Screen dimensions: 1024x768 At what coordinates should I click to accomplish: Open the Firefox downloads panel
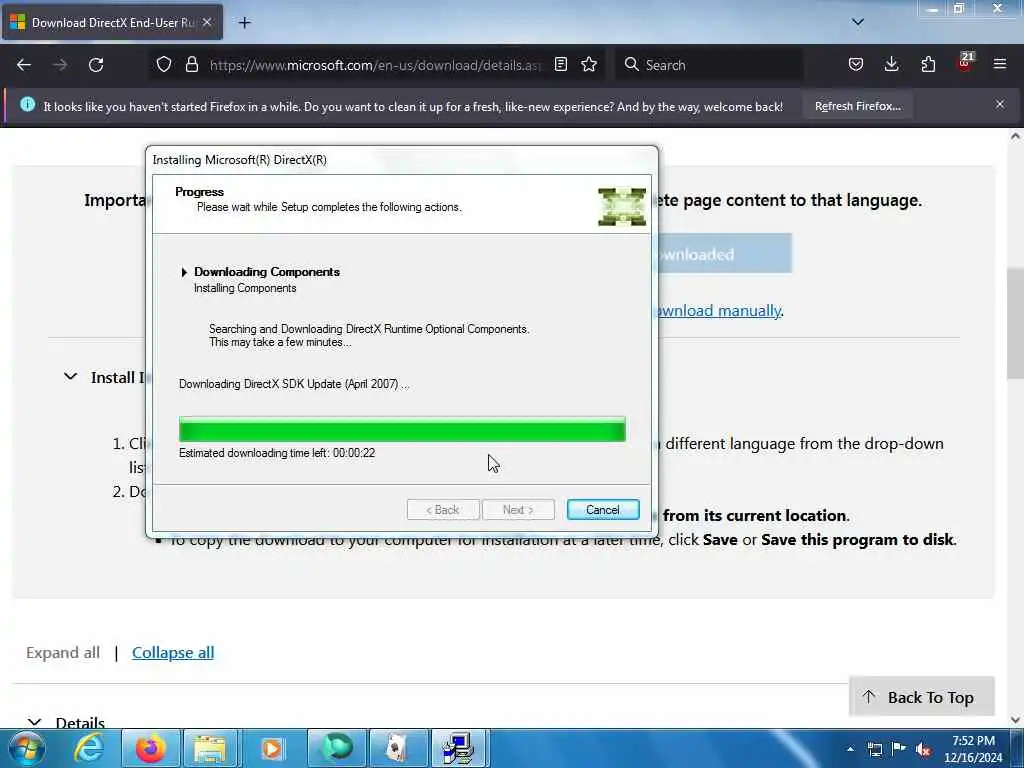click(891, 65)
